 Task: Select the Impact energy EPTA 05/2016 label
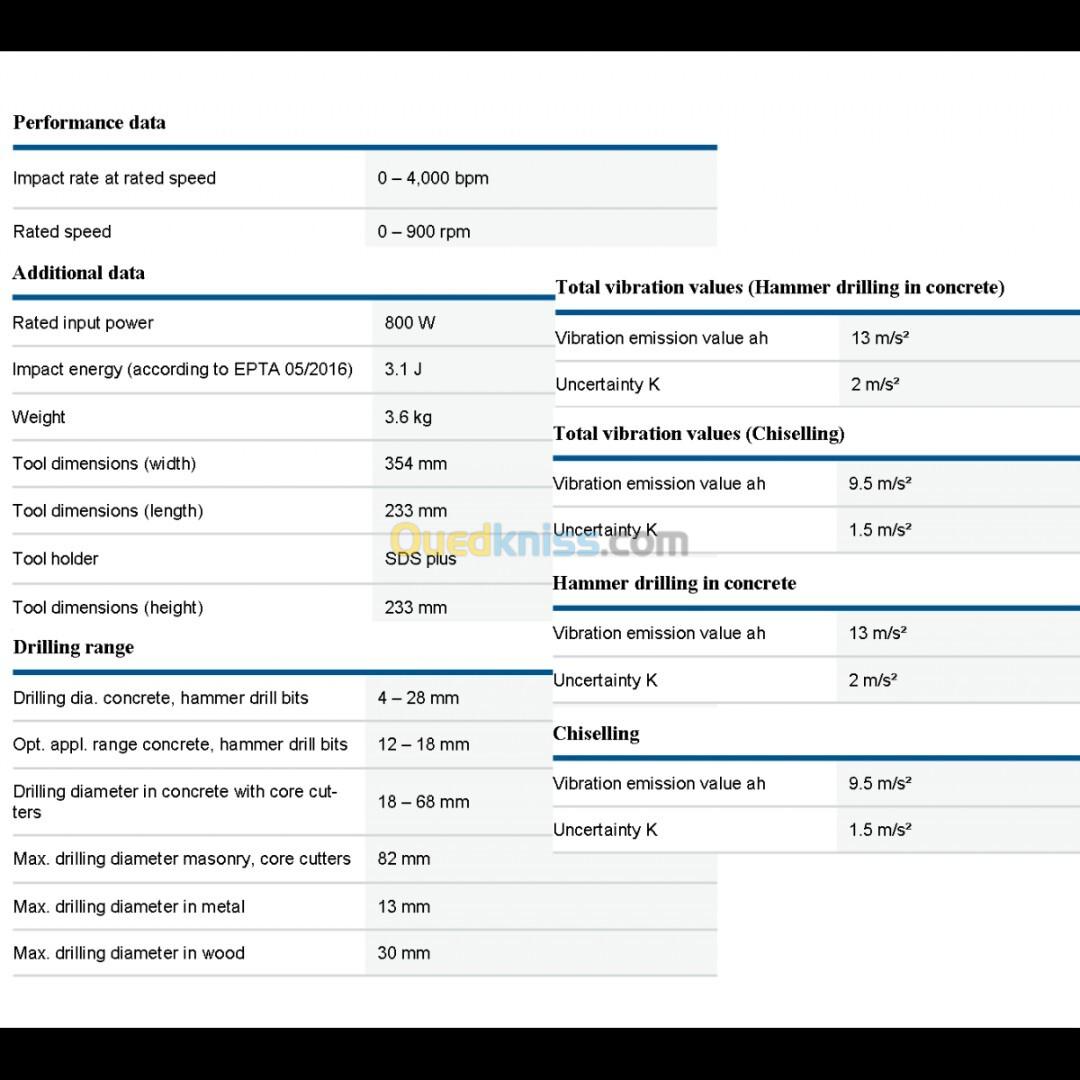pyautogui.click(x=182, y=370)
